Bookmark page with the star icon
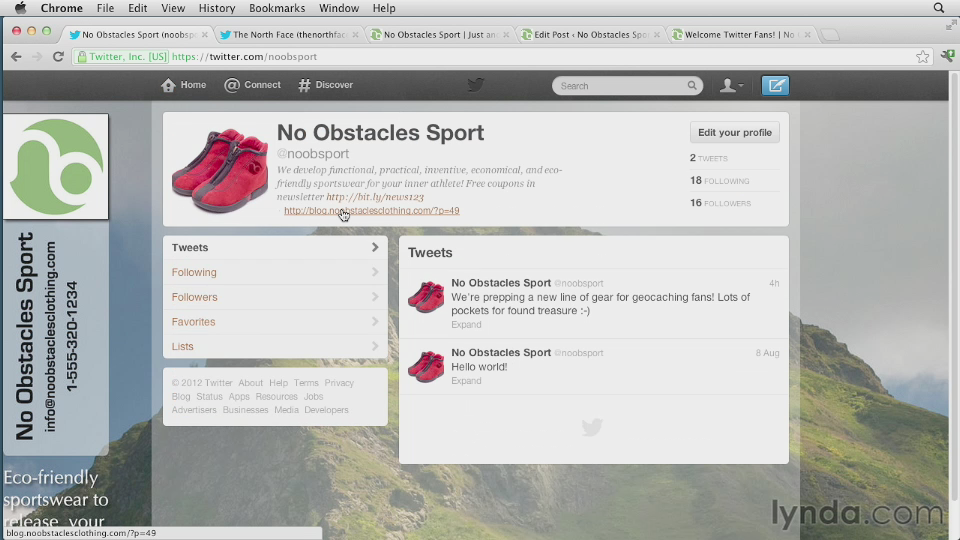This screenshot has width=960, height=540. (x=922, y=57)
